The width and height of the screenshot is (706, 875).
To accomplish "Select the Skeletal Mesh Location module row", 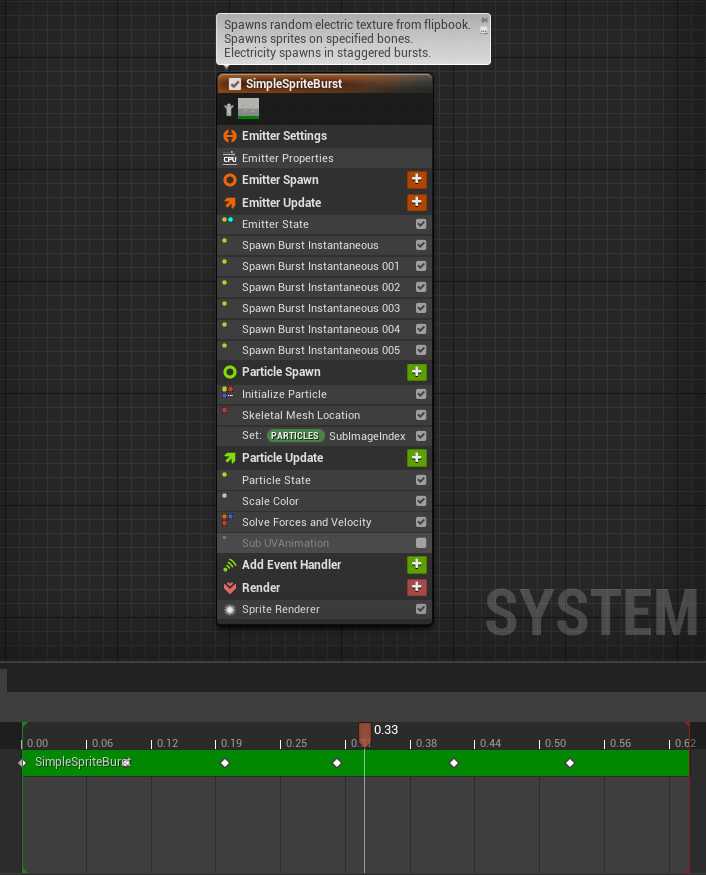I will 325,415.
